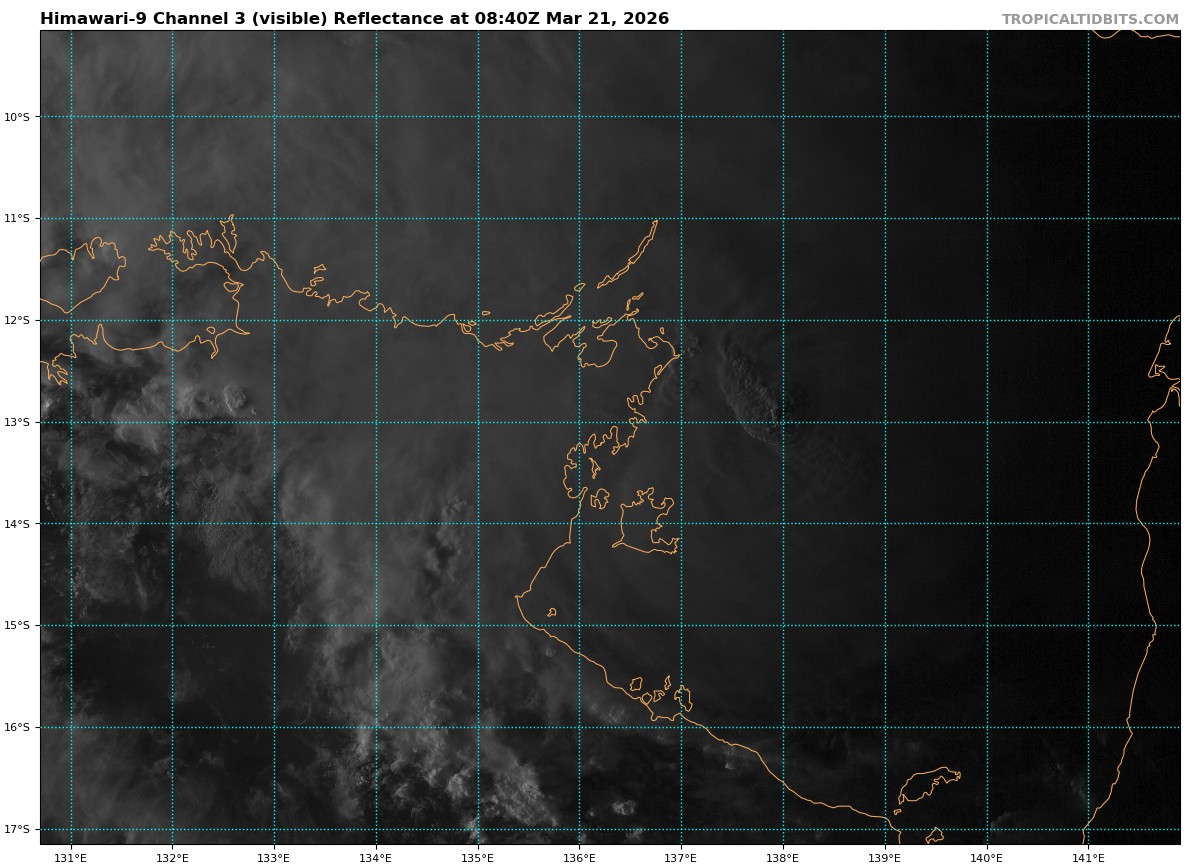This screenshot has height=867, width=1200.
Task: Click the 141°E longitude axis label
Action: click(1088, 857)
